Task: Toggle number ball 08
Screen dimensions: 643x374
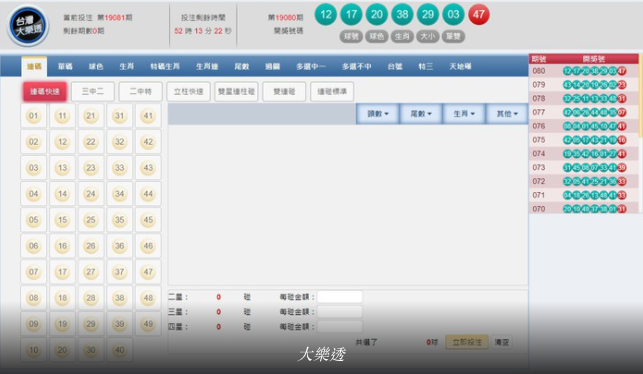Action: [34, 298]
